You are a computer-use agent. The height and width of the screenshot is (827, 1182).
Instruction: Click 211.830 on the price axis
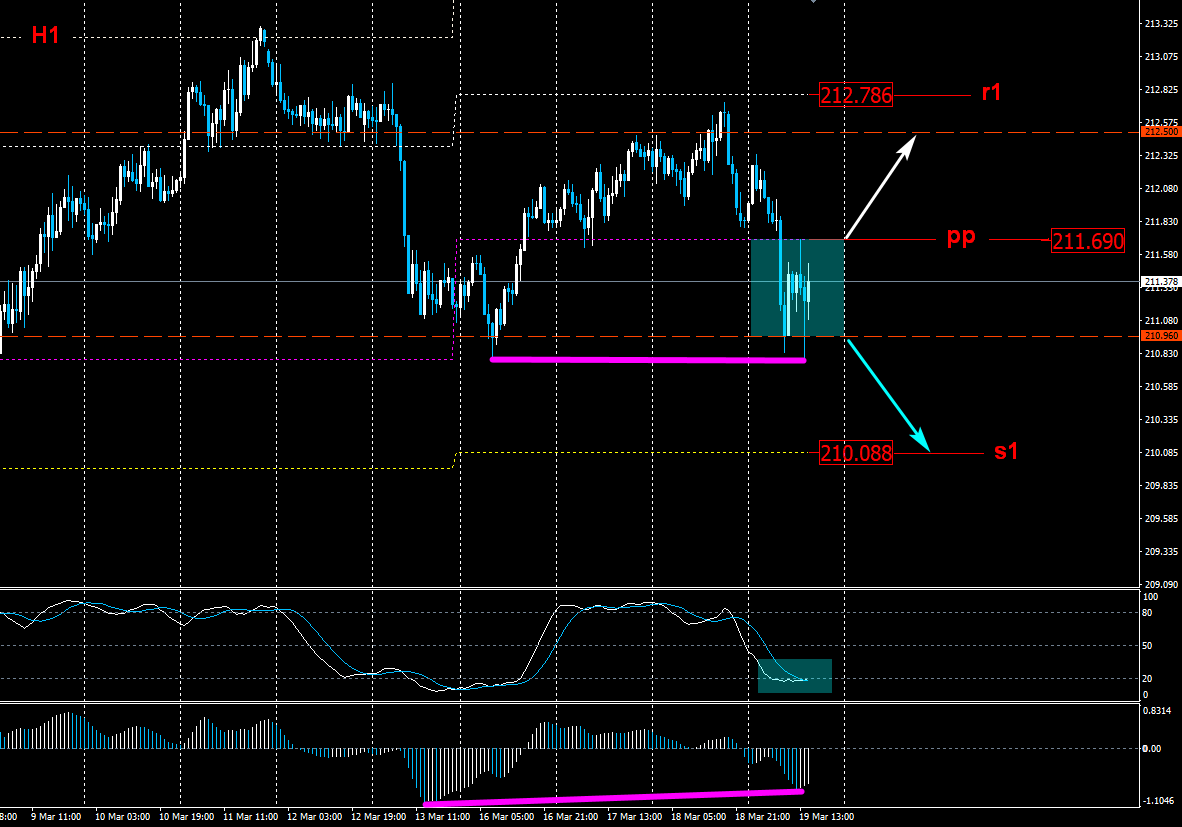[1161, 222]
